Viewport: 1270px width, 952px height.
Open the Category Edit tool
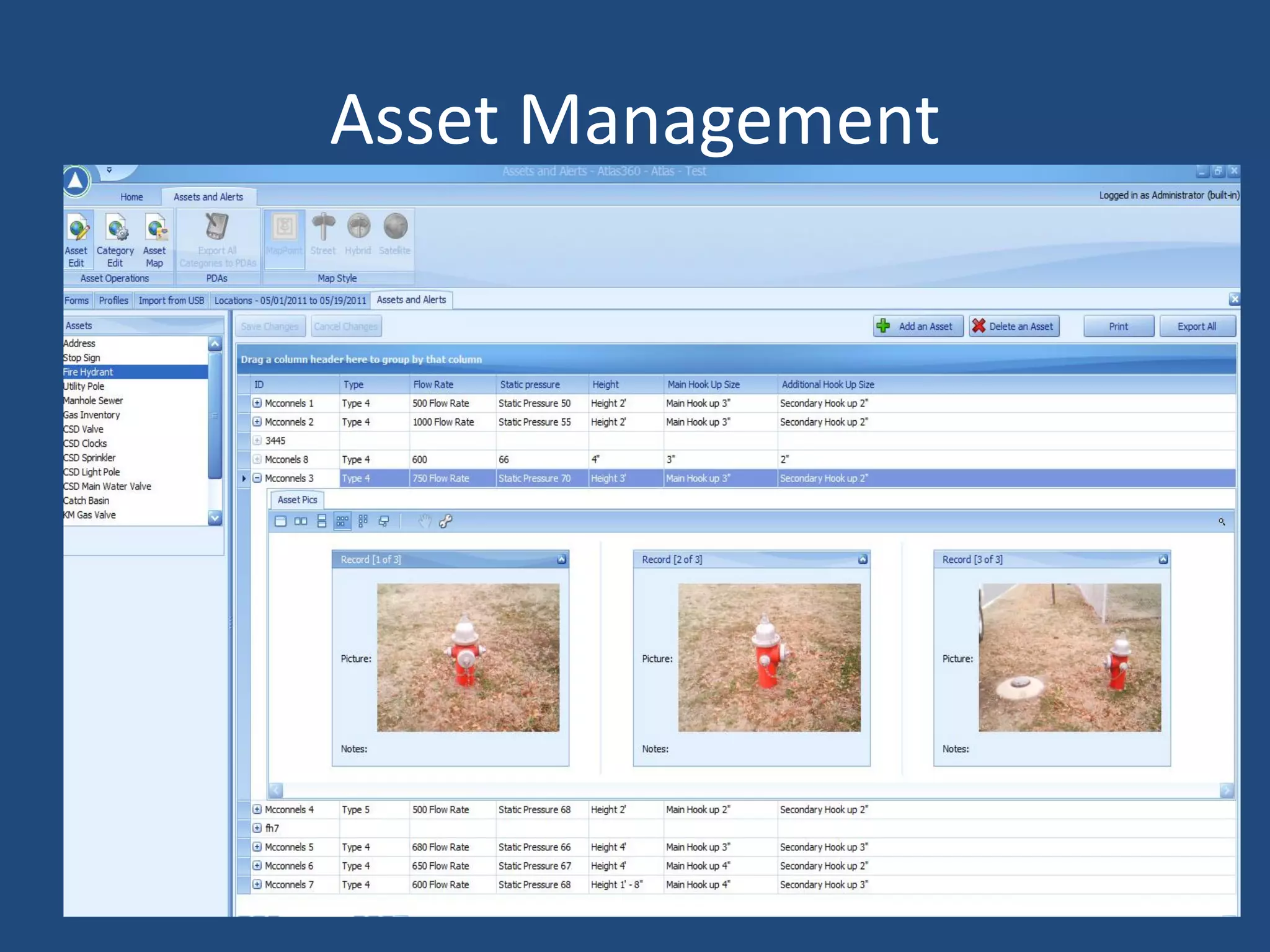click(x=115, y=239)
